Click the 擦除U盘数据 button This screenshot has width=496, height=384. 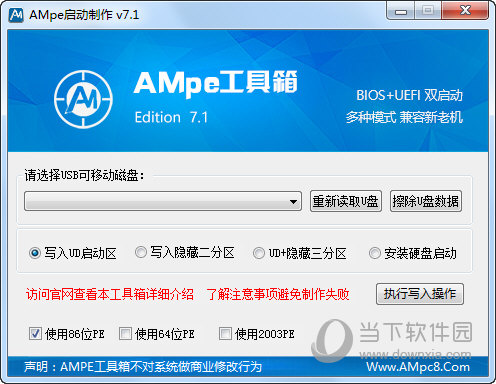pos(426,201)
